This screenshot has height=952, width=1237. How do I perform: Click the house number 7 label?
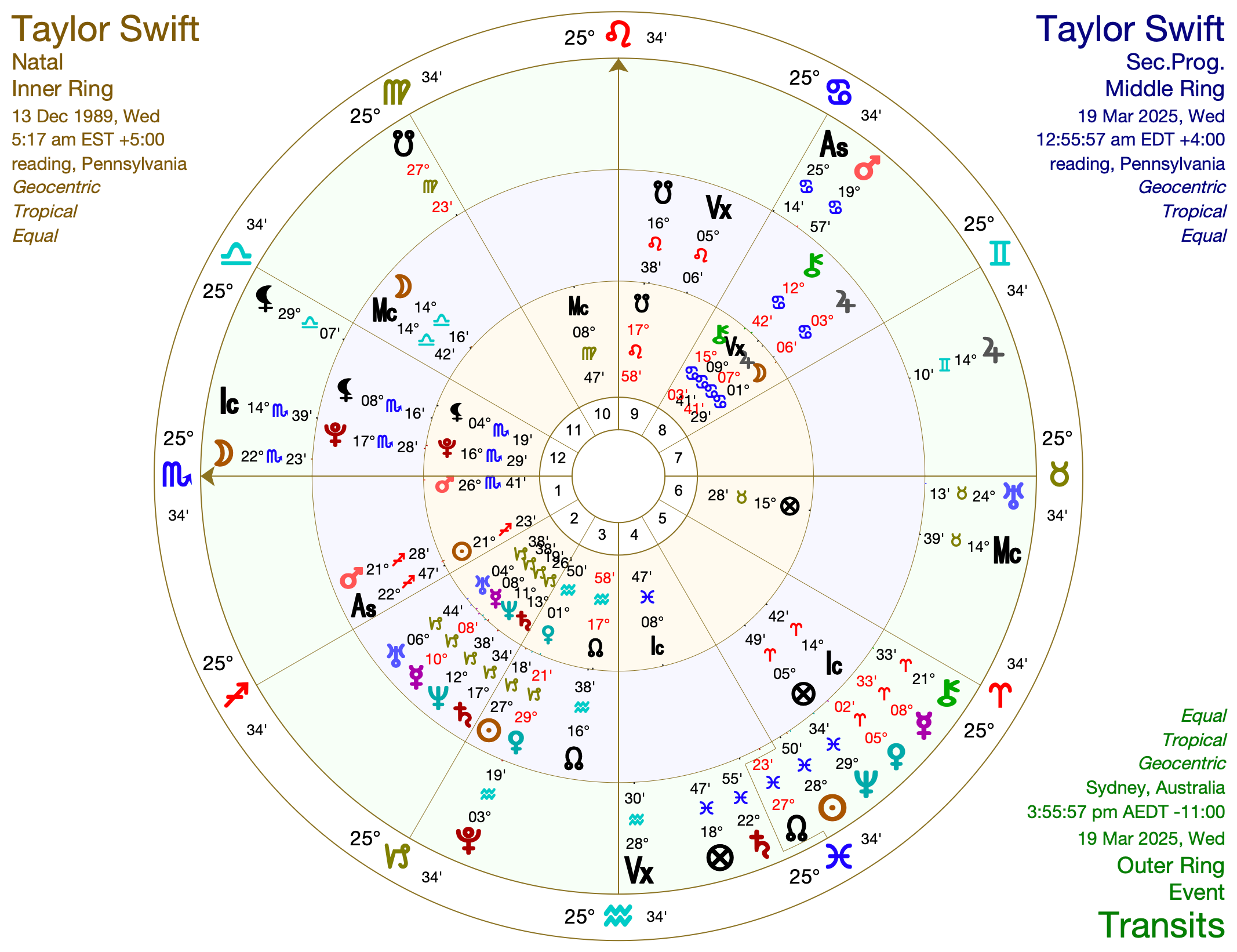click(678, 457)
